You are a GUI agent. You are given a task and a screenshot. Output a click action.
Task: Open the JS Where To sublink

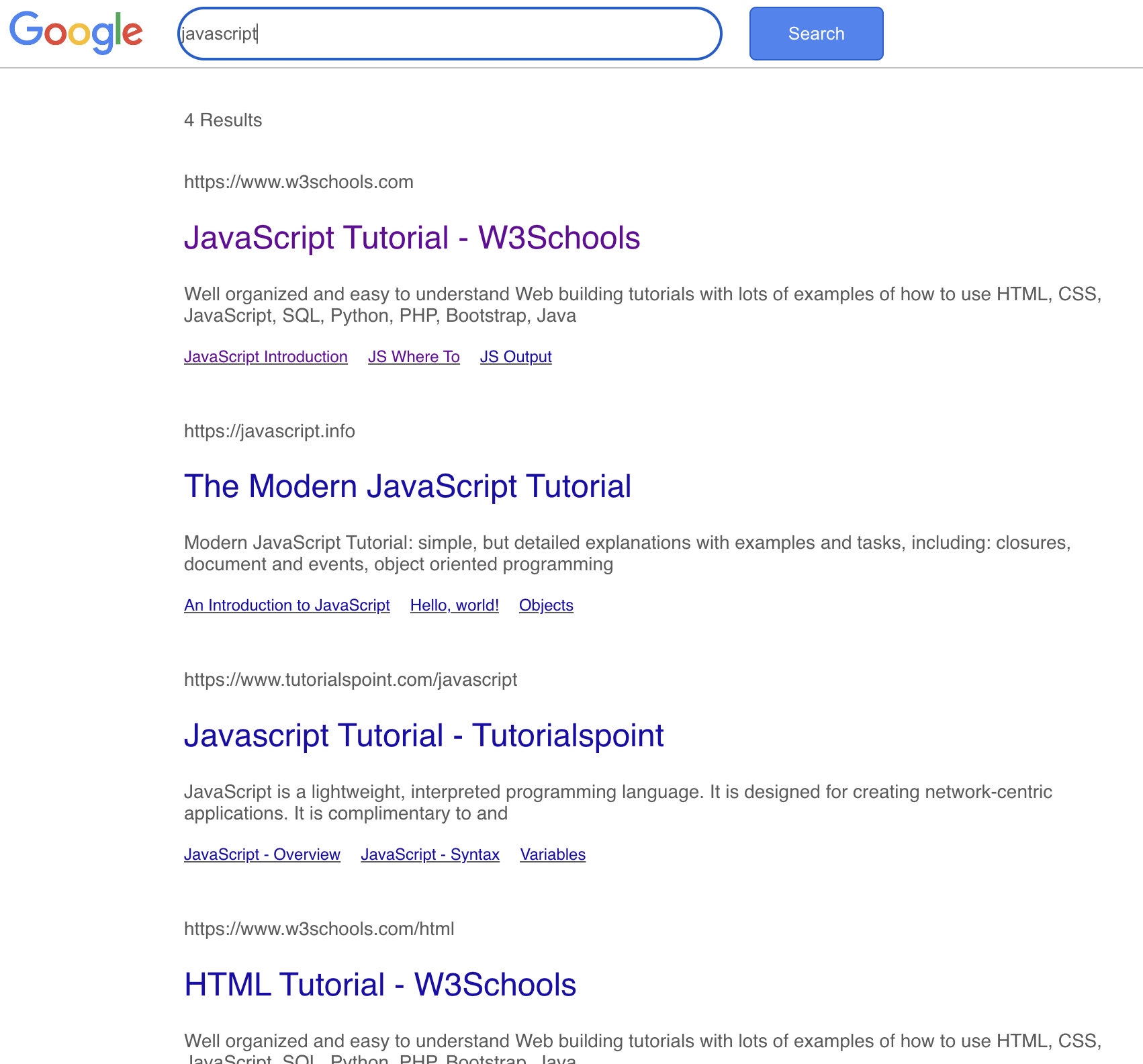pyautogui.click(x=414, y=357)
